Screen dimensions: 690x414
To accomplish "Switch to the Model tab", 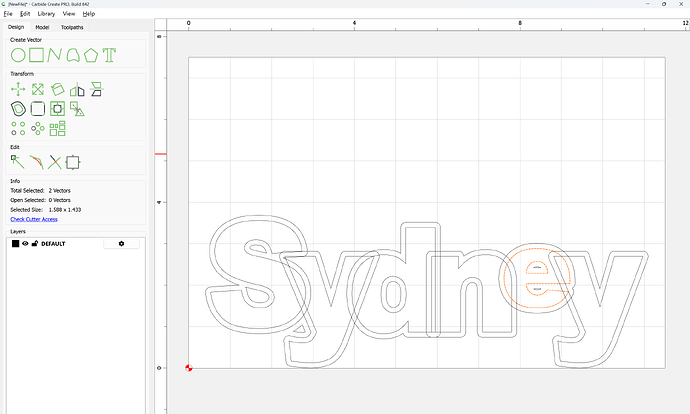I will [x=42, y=27].
